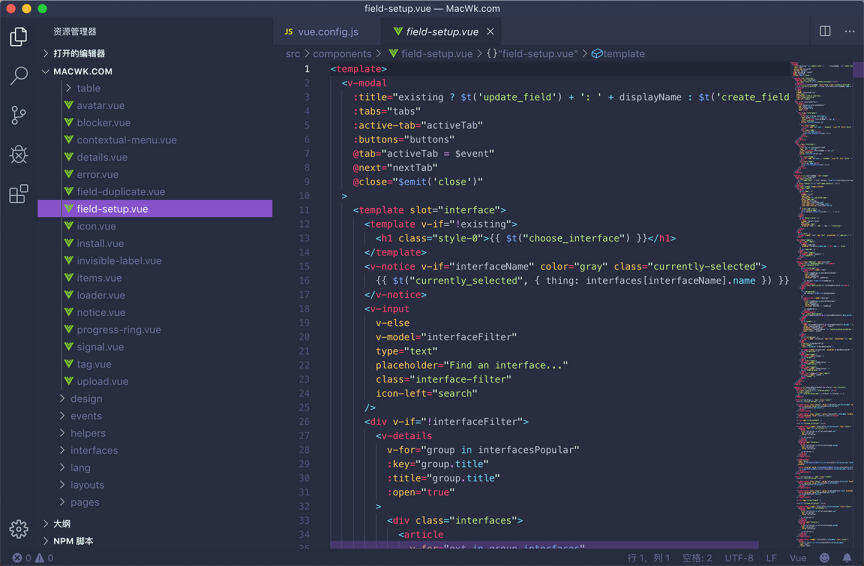Open the Source Control view
The width and height of the screenshot is (864, 566).
pos(18,115)
